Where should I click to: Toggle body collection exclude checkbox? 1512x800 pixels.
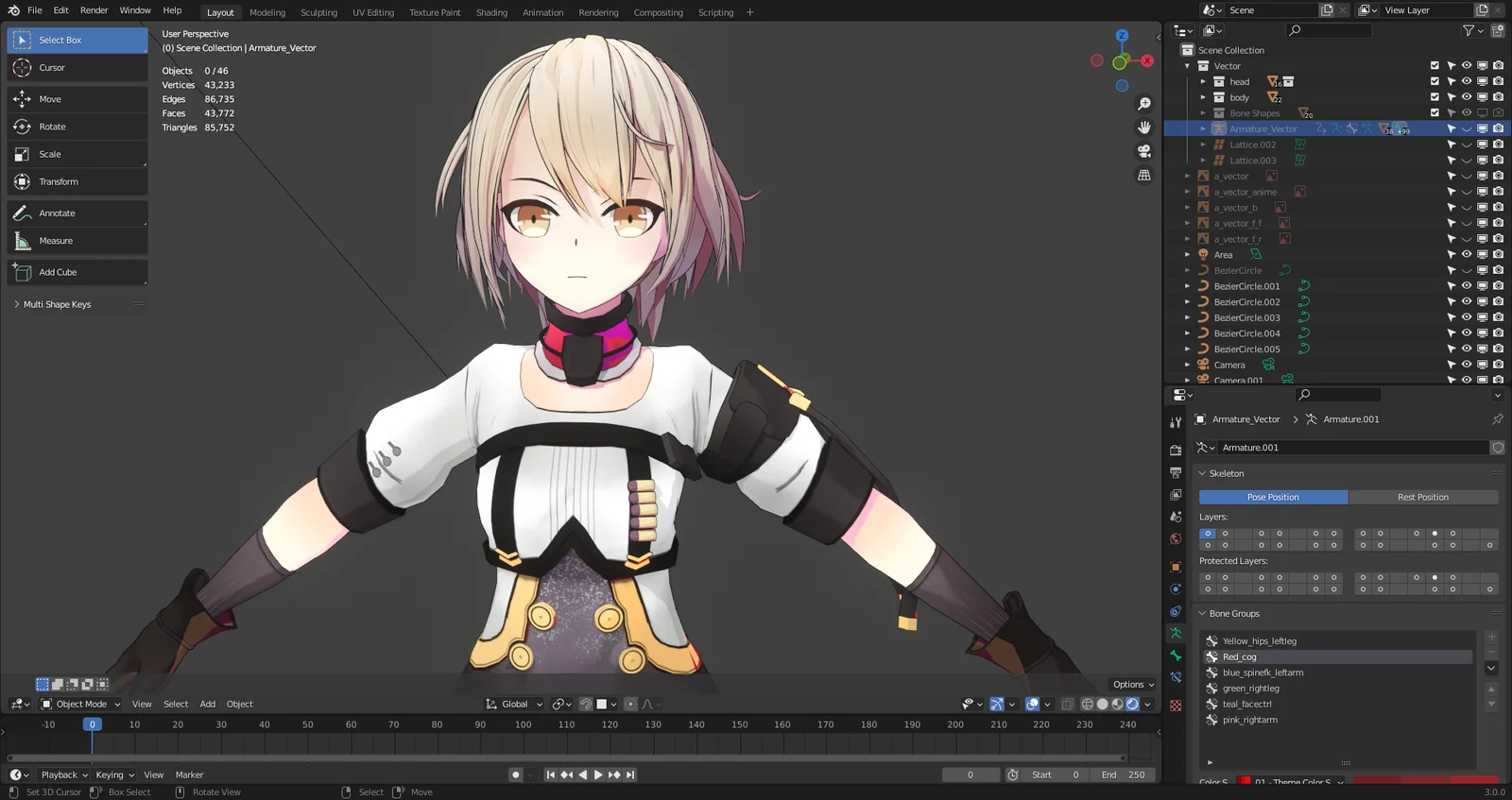tap(1435, 97)
